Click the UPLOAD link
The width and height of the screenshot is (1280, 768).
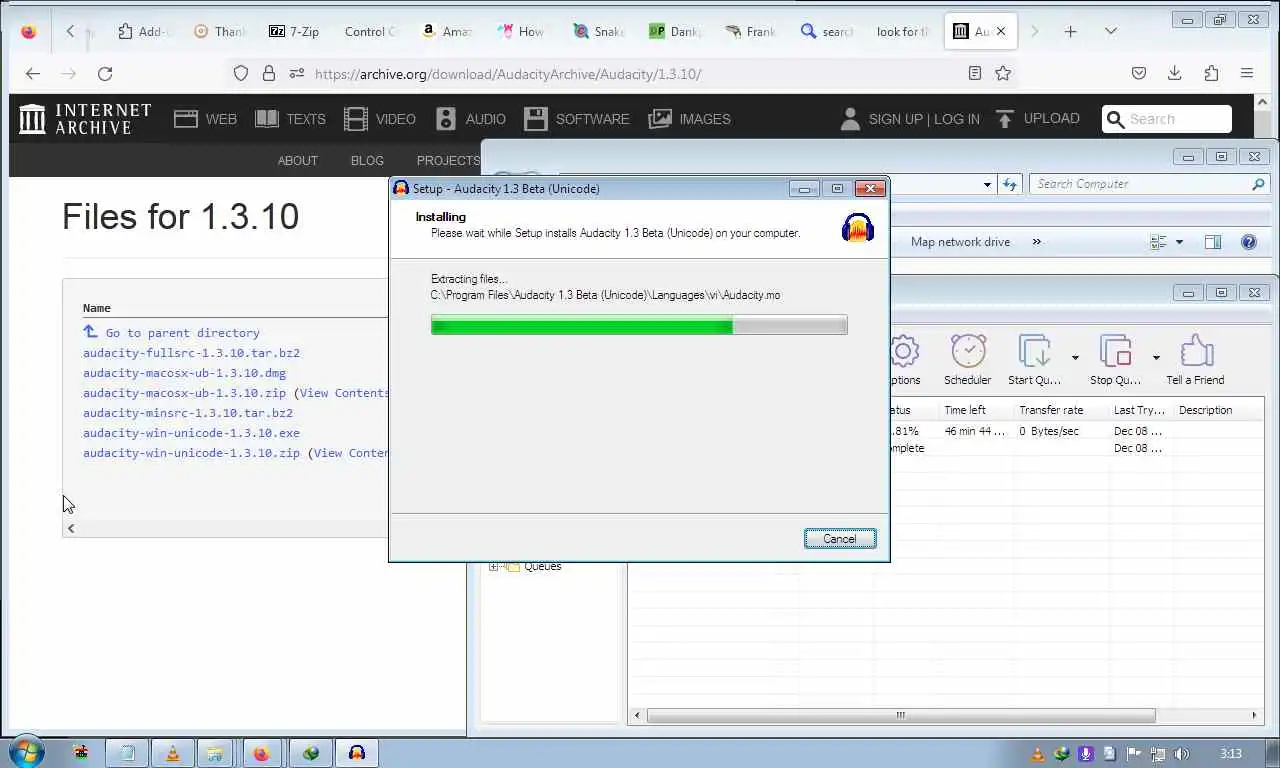pos(1037,118)
